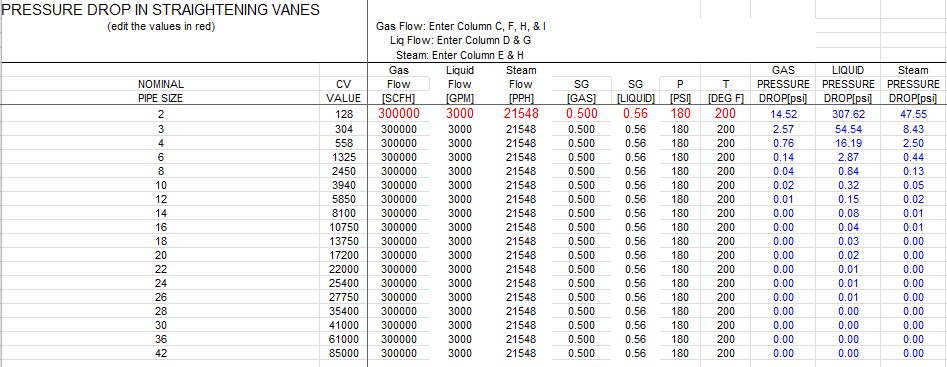The height and width of the screenshot is (367, 947).
Task: Select the title cell 'PRESSURE DROP IN STRAIGHTENING VANES'
Action: [x=162, y=10]
